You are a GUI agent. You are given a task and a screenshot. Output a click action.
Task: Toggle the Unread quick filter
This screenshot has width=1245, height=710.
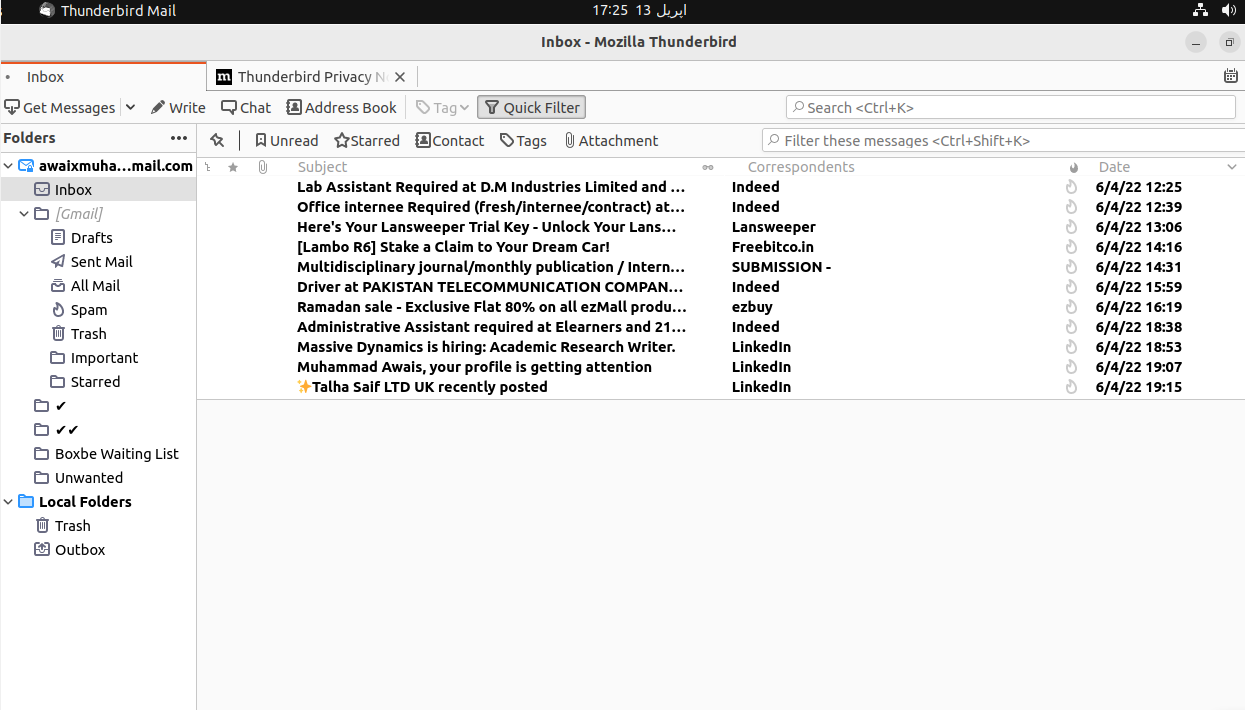pos(286,140)
